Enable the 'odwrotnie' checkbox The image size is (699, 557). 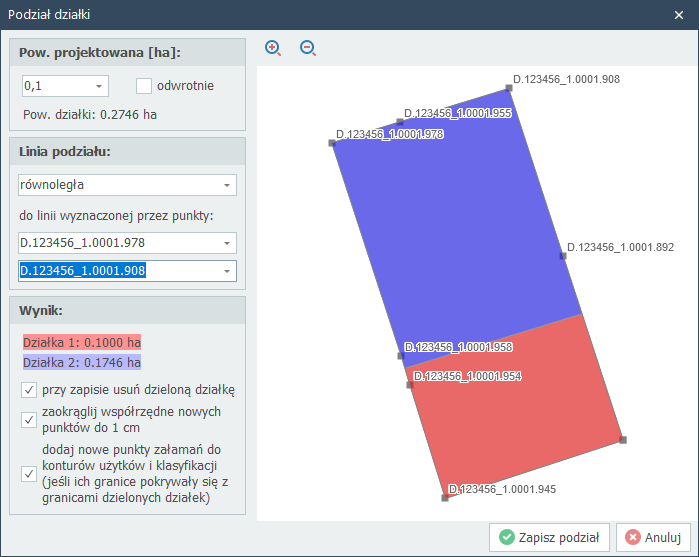pos(144,86)
